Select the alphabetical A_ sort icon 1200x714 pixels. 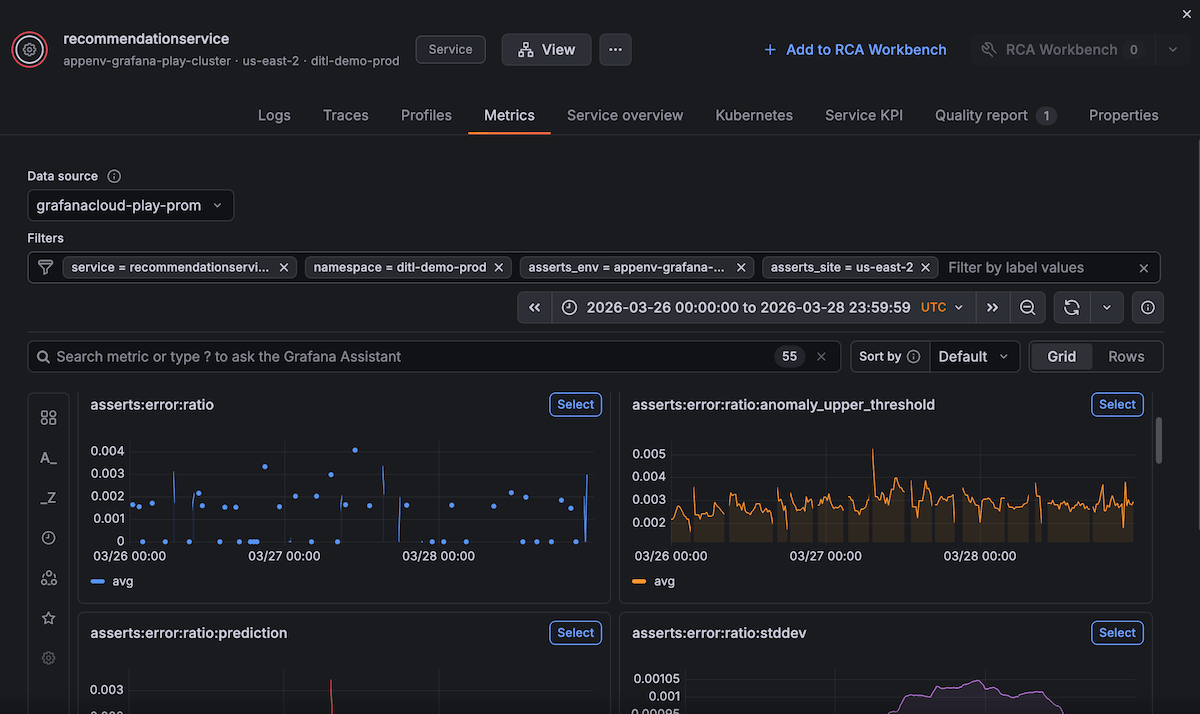pos(48,457)
